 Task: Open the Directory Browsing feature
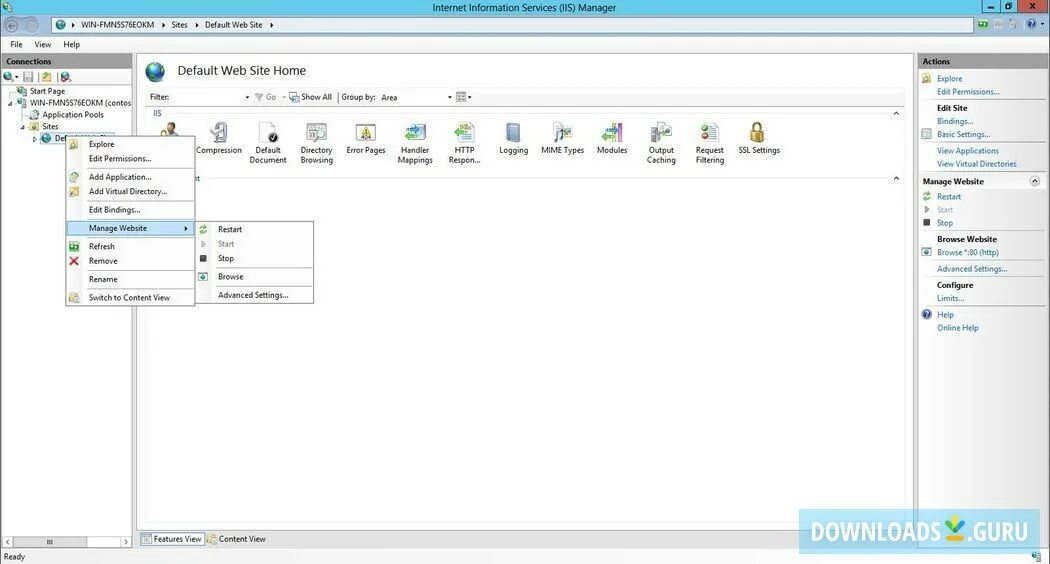pos(317,143)
